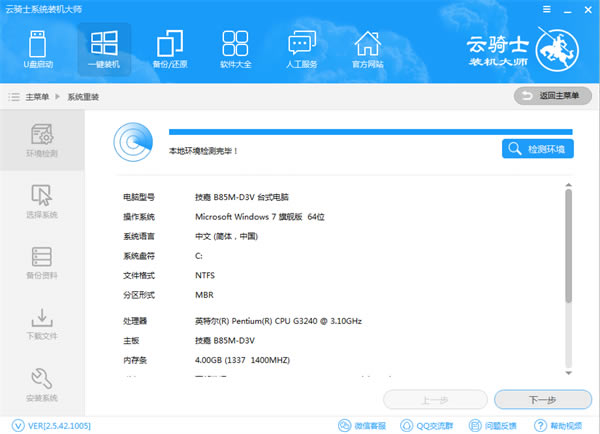Open the 软件大全 software library
The width and height of the screenshot is (600, 434).
[x=235, y=48]
